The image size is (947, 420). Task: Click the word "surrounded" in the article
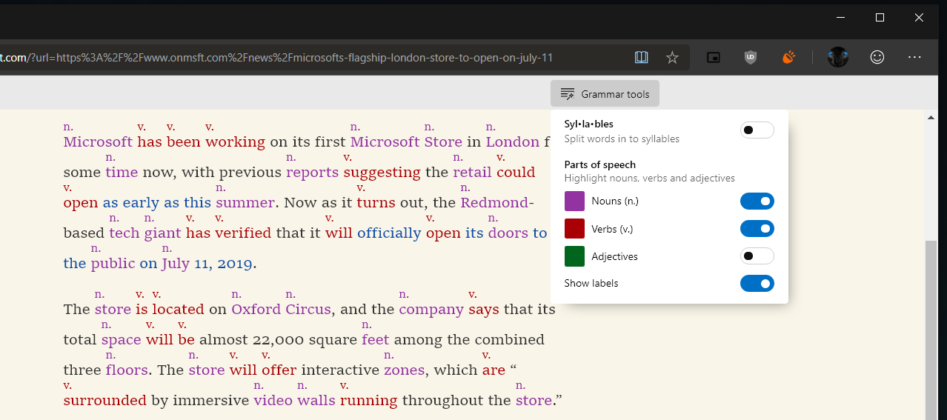(x=105, y=400)
